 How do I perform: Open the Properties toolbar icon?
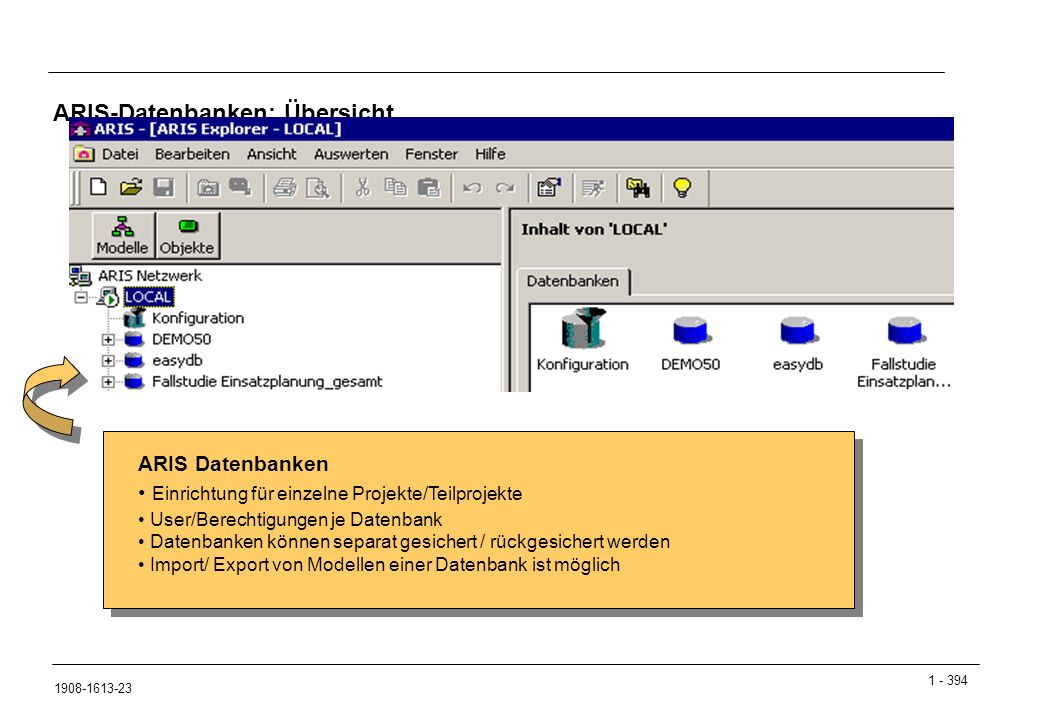(x=549, y=188)
